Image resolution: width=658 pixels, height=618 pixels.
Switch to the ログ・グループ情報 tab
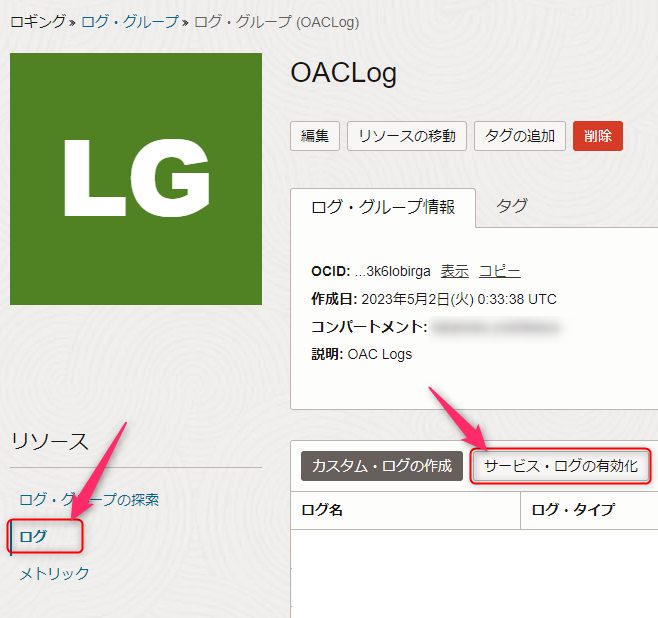[383, 207]
